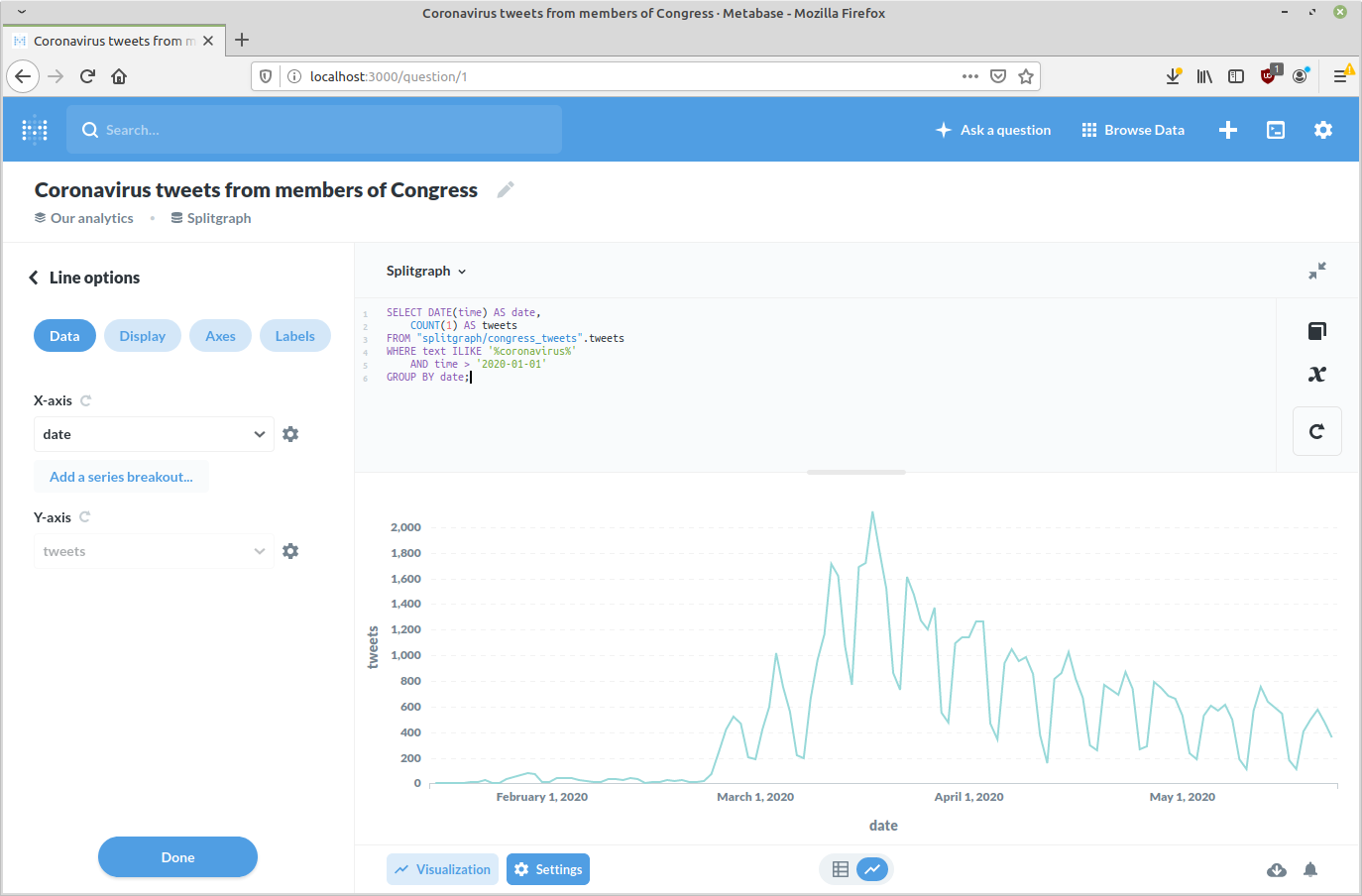Open Firefox account icon
The height and width of the screenshot is (896, 1362).
(x=1301, y=76)
